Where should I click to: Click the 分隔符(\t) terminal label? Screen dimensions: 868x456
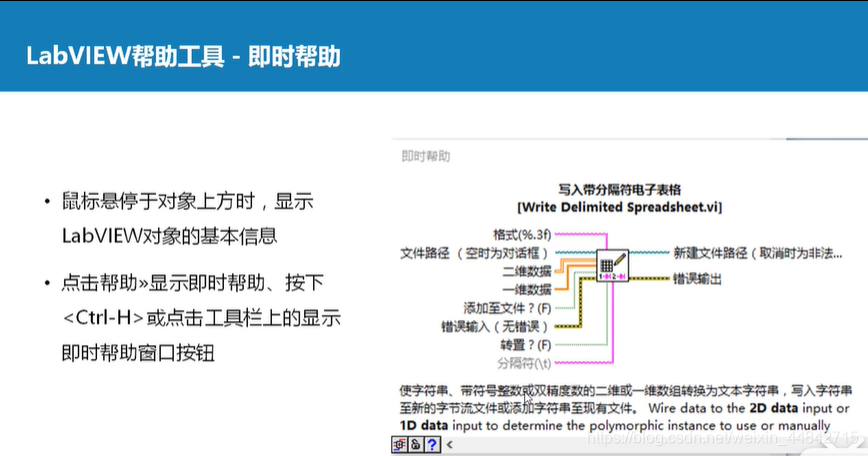point(524,363)
